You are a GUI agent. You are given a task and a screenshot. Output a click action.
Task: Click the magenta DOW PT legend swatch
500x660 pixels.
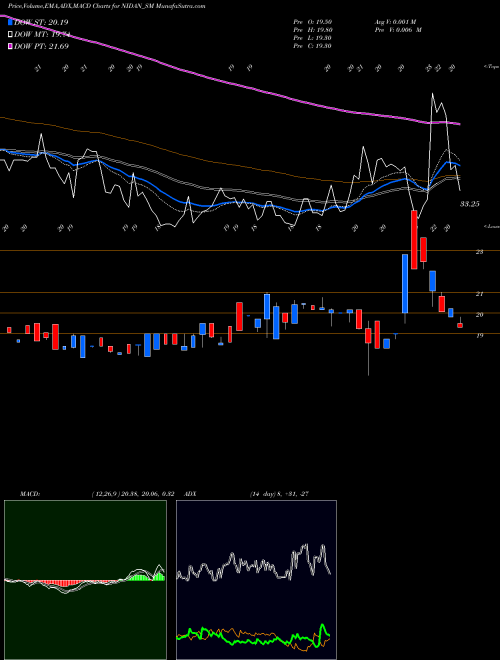pyautogui.click(x=10, y=47)
